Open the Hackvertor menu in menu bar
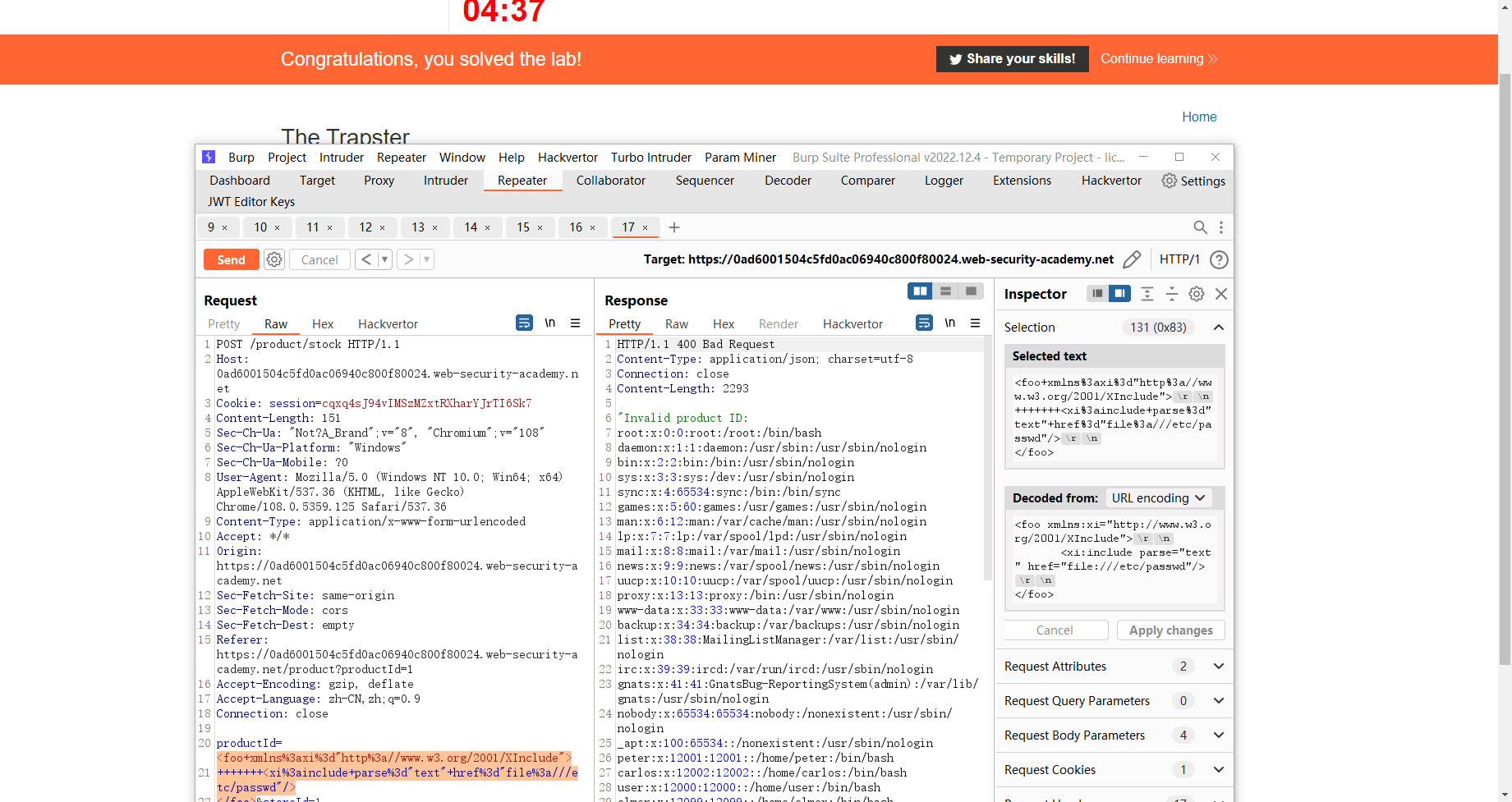Image resolution: width=1512 pixels, height=802 pixels. (x=568, y=158)
